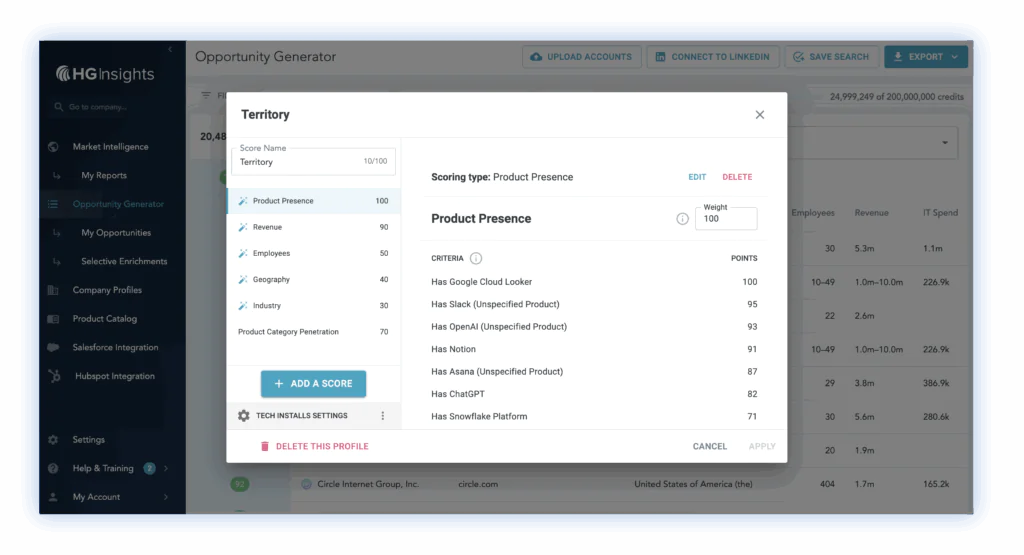Screen dimensions: 1024x555
Task: Click the wand icon beside Geography
Action: click(x=243, y=279)
